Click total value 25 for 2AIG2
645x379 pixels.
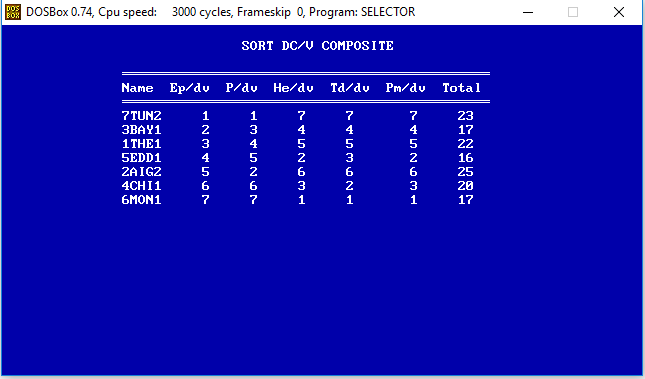(465, 172)
